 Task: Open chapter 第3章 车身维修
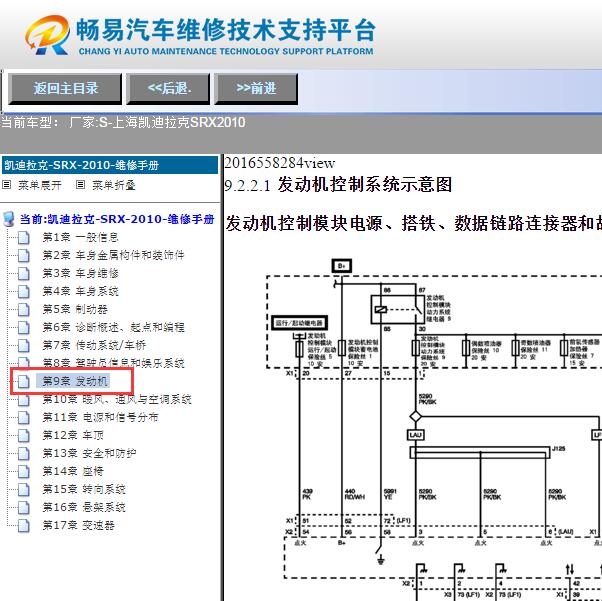pos(80,273)
